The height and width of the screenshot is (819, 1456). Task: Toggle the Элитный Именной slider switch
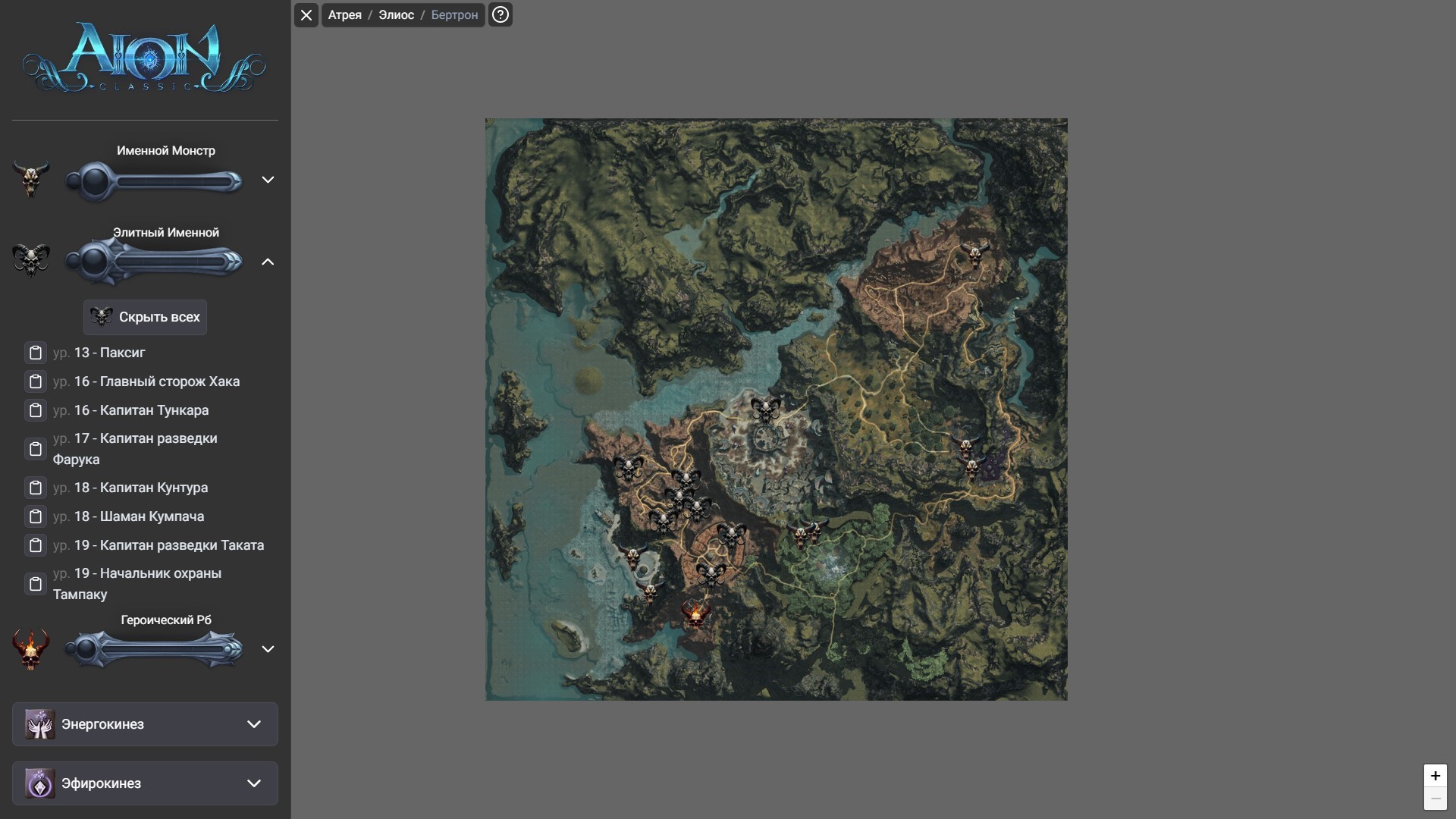pyautogui.click(x=154, y=262)
